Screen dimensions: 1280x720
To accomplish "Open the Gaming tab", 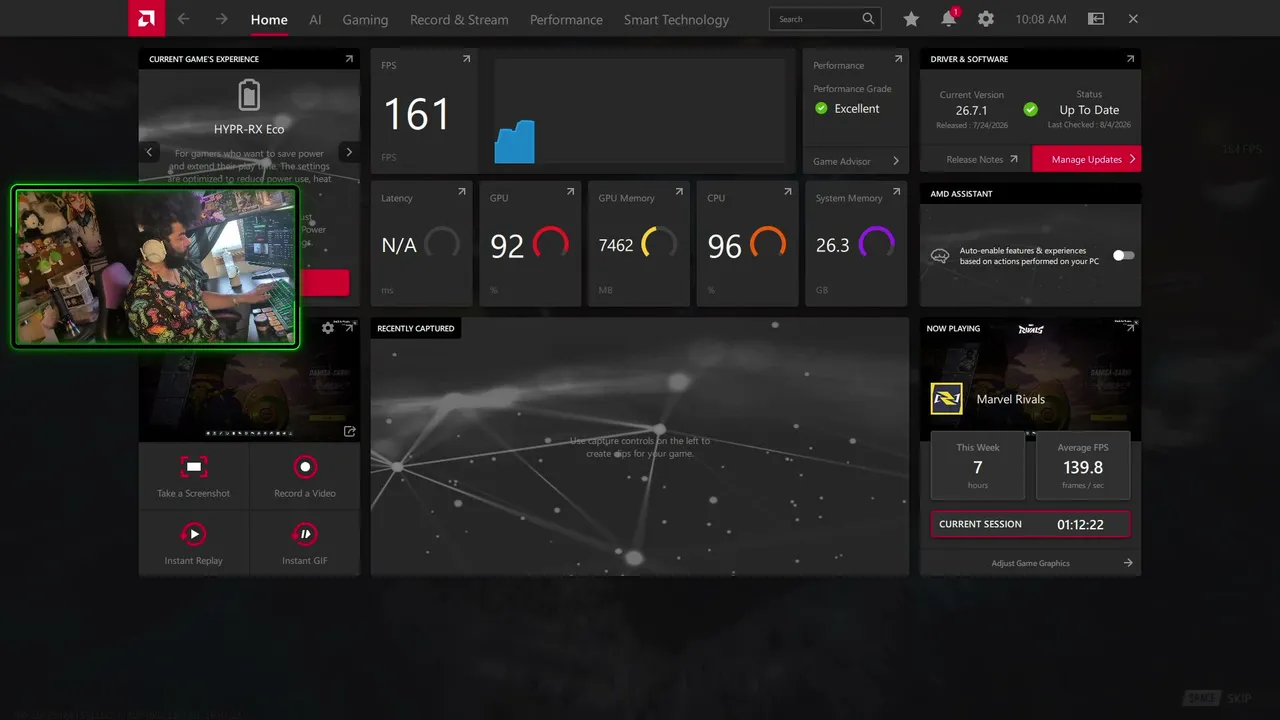I will click(x=365, y=20).
